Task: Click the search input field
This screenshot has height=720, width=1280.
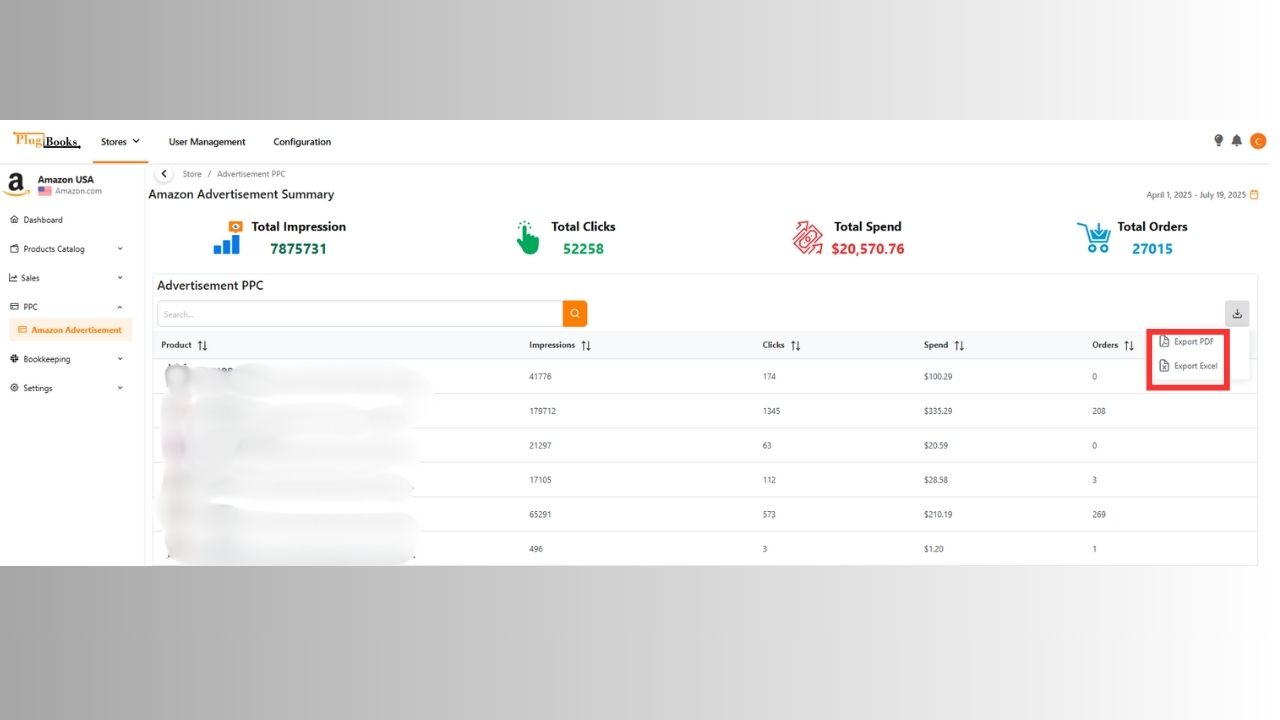Action: (360, 313)
